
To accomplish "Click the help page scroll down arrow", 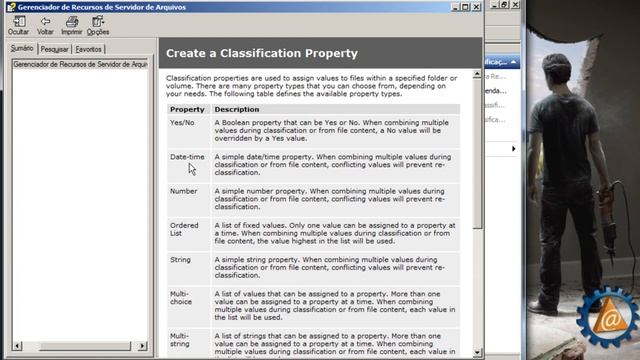I will (x=477, y=352).
